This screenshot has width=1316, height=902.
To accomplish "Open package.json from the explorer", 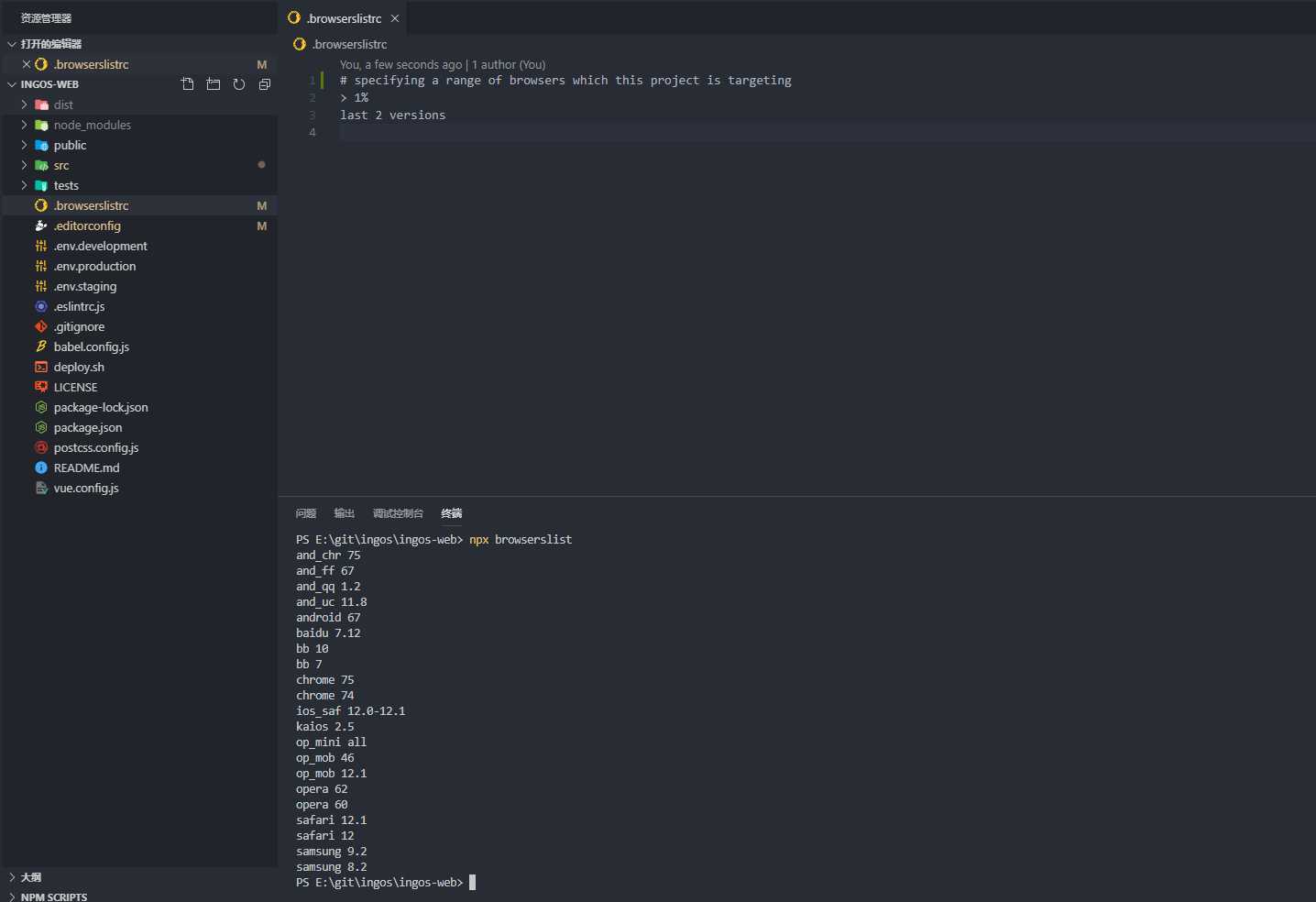I will (88, 427).
